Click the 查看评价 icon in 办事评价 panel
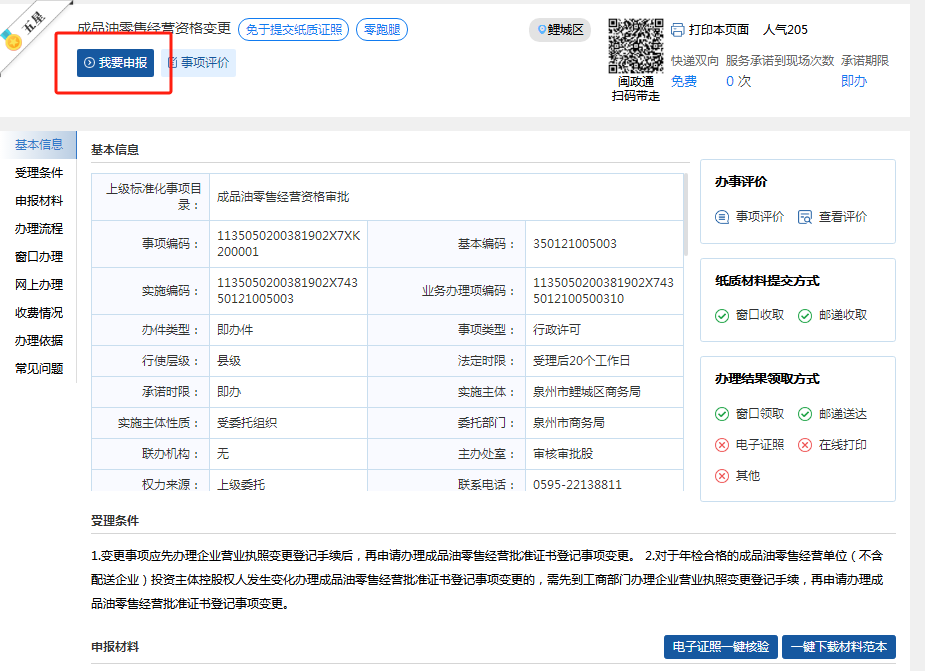 (x=805, y=217)
